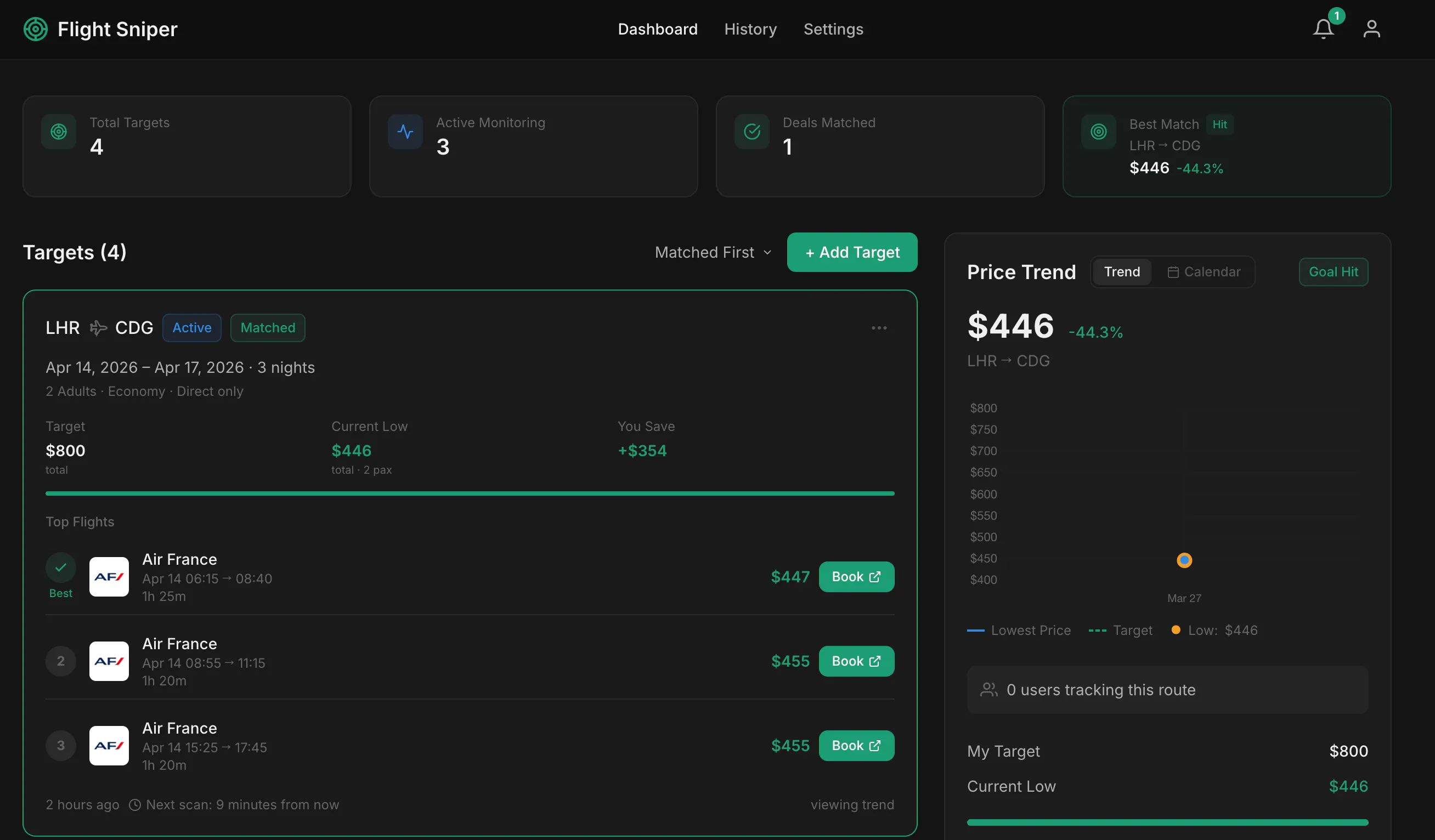1435x840 pixels.
Task: Click the progress bar under Current Low
Action: point(1167,822)
